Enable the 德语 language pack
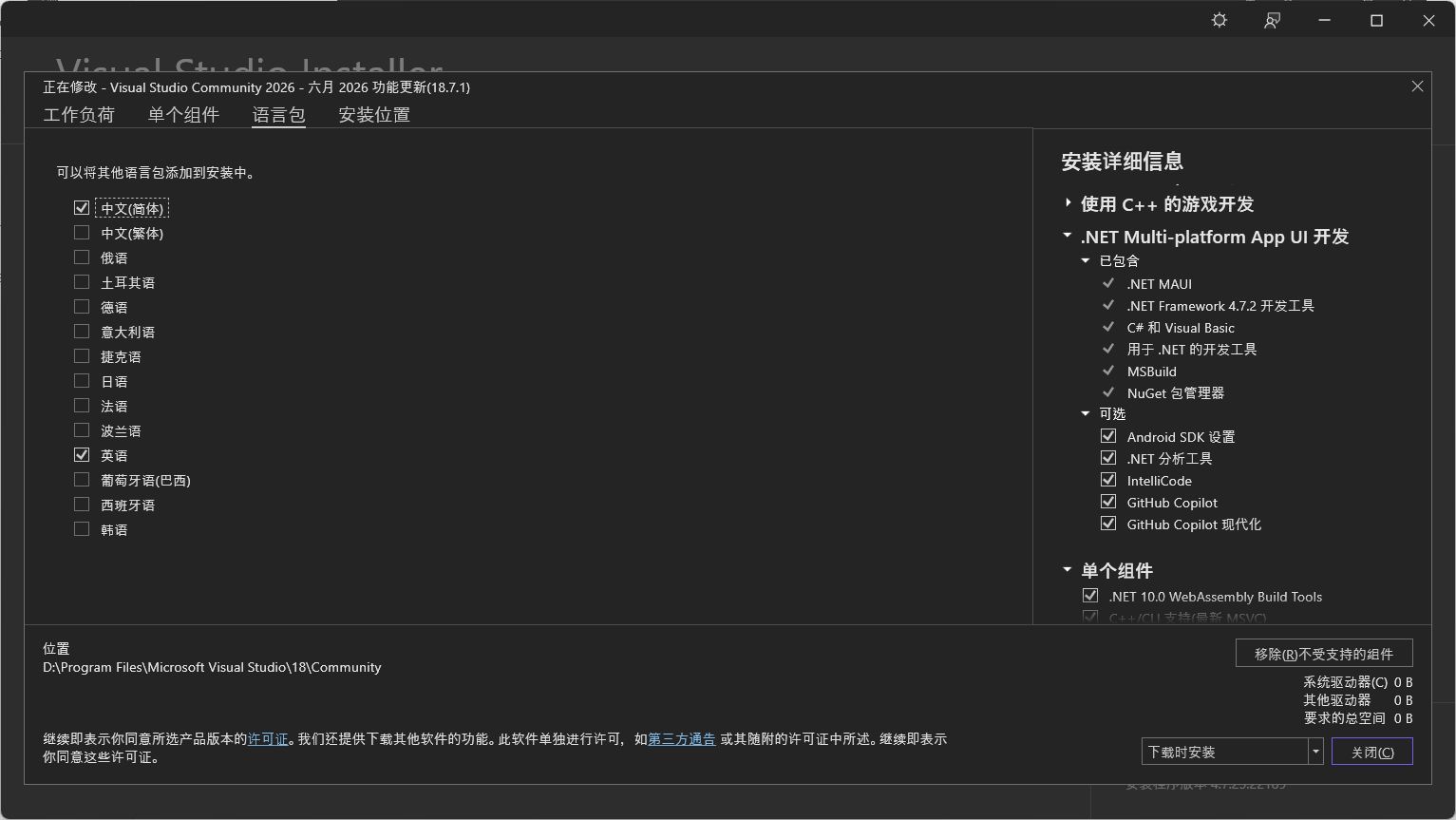The width and height of the screenshot is (1456, 820). (x=82, y=307)
